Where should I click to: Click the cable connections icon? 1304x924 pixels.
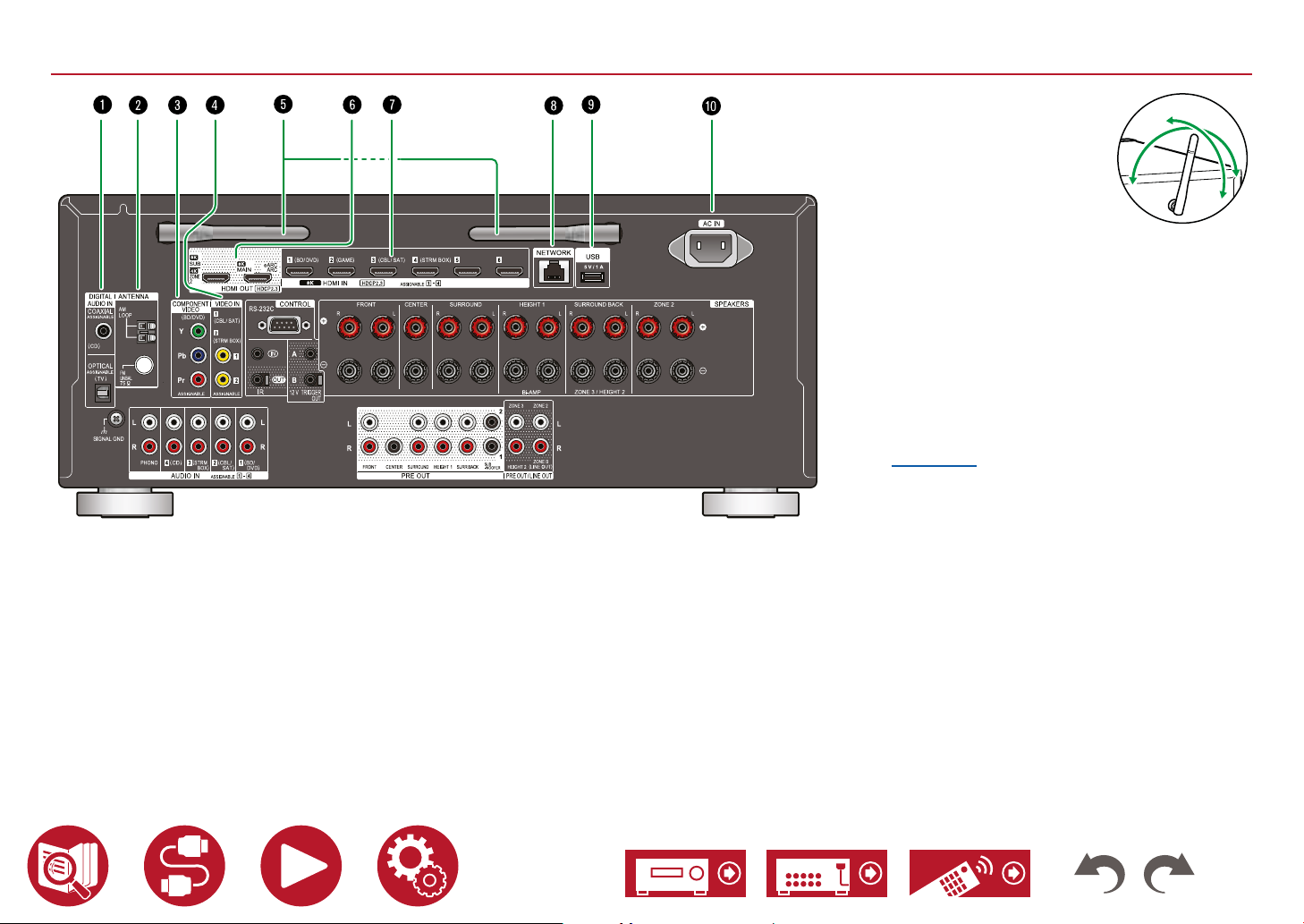(184, 866)
